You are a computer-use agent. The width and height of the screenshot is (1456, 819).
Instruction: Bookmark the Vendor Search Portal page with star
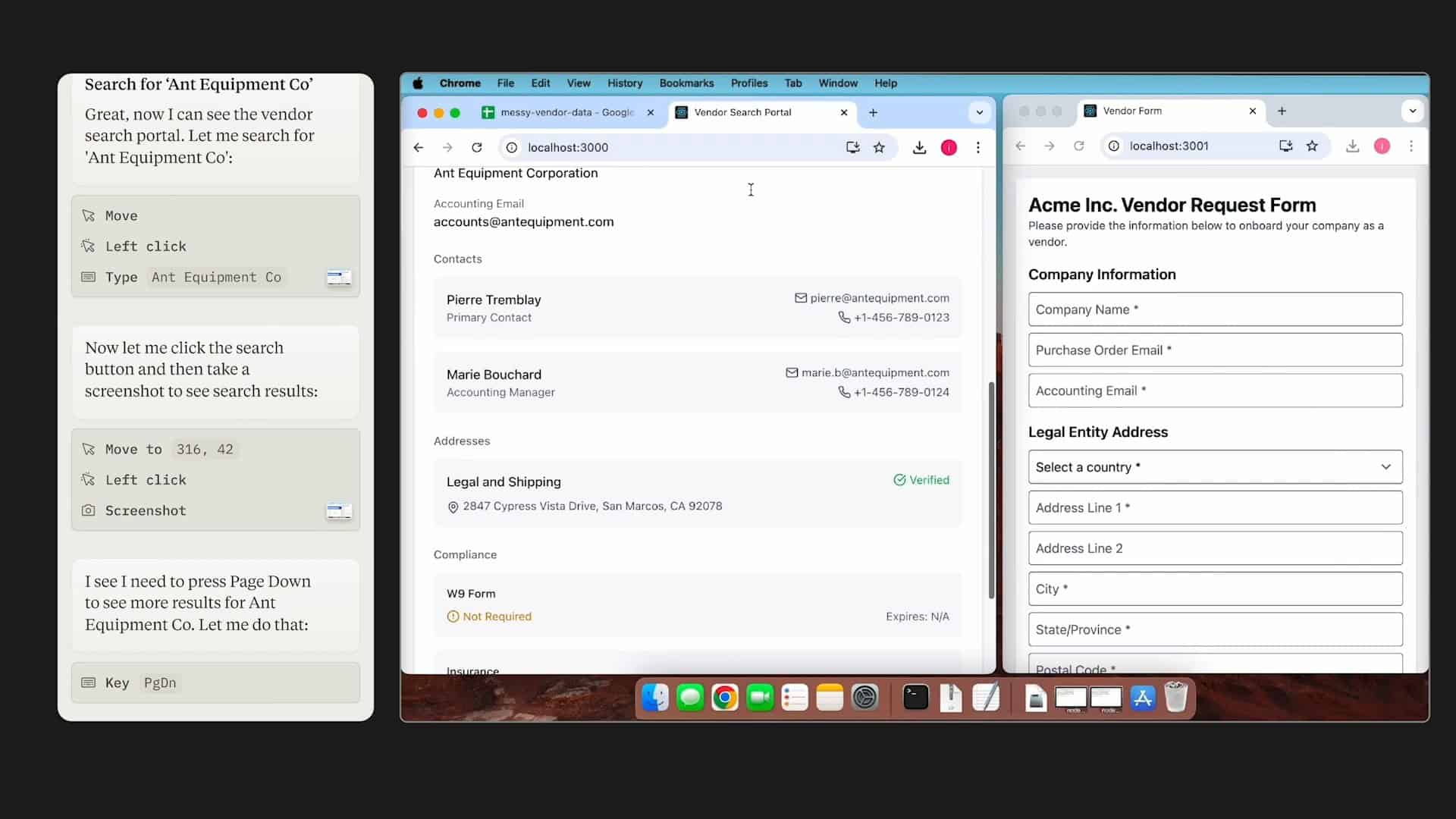click(x=879, y=147)
